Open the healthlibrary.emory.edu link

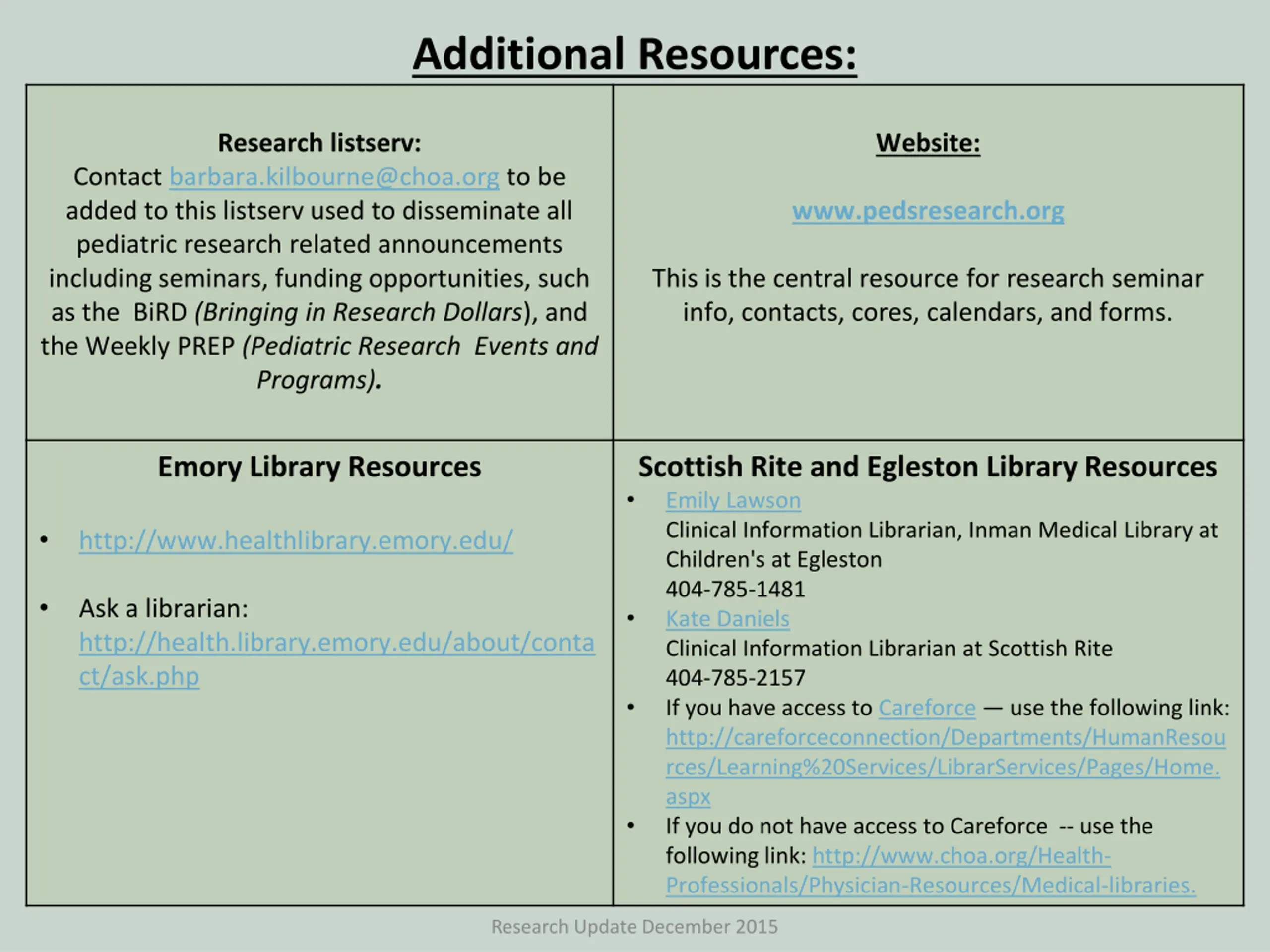click(296, 540)
